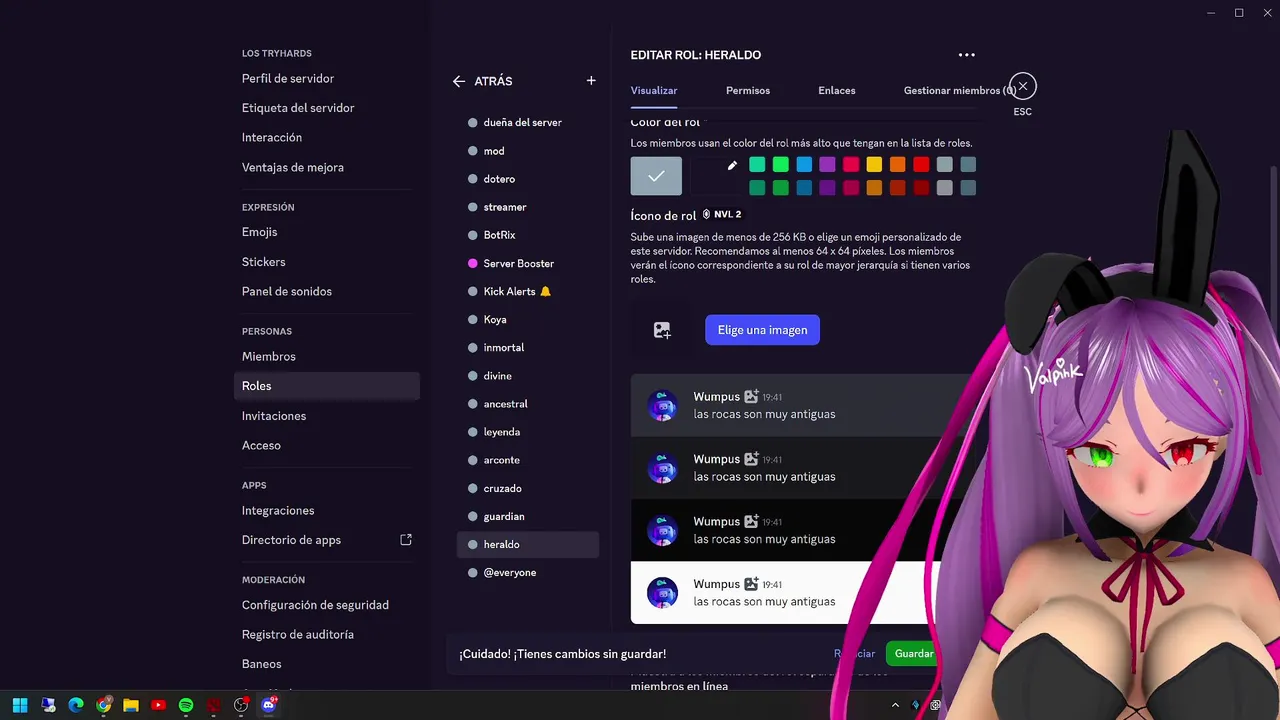Click the back arrow next to ATRÁS

pyautogui.click(x=459, y=81)
